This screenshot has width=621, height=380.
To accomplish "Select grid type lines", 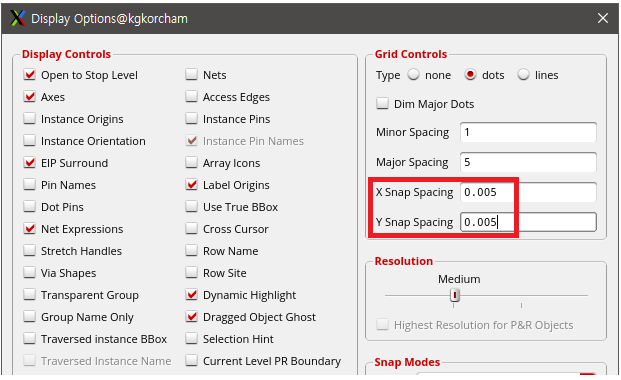I will [523, 74].
